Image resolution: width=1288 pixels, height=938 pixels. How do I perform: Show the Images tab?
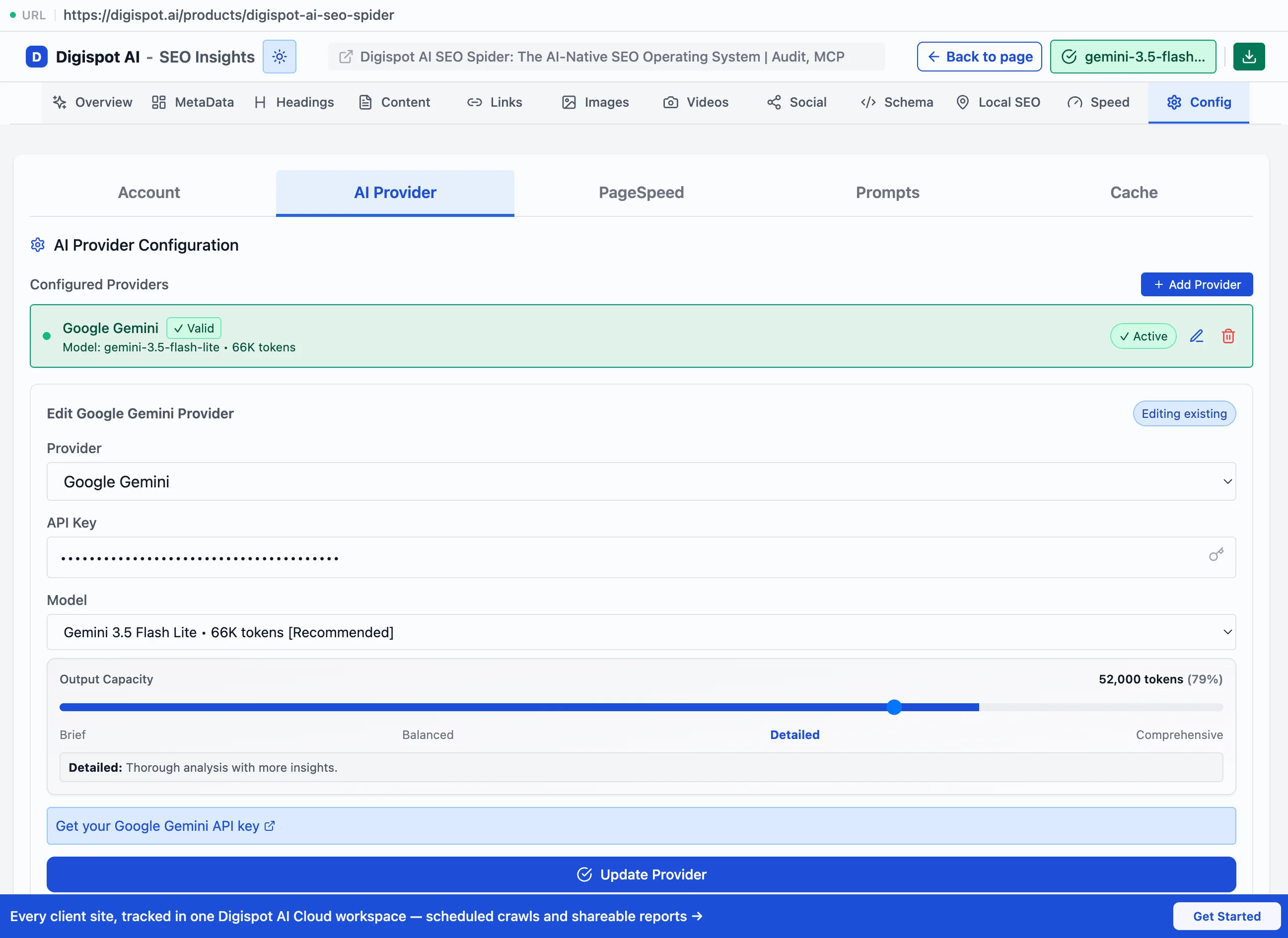(595, 102)
